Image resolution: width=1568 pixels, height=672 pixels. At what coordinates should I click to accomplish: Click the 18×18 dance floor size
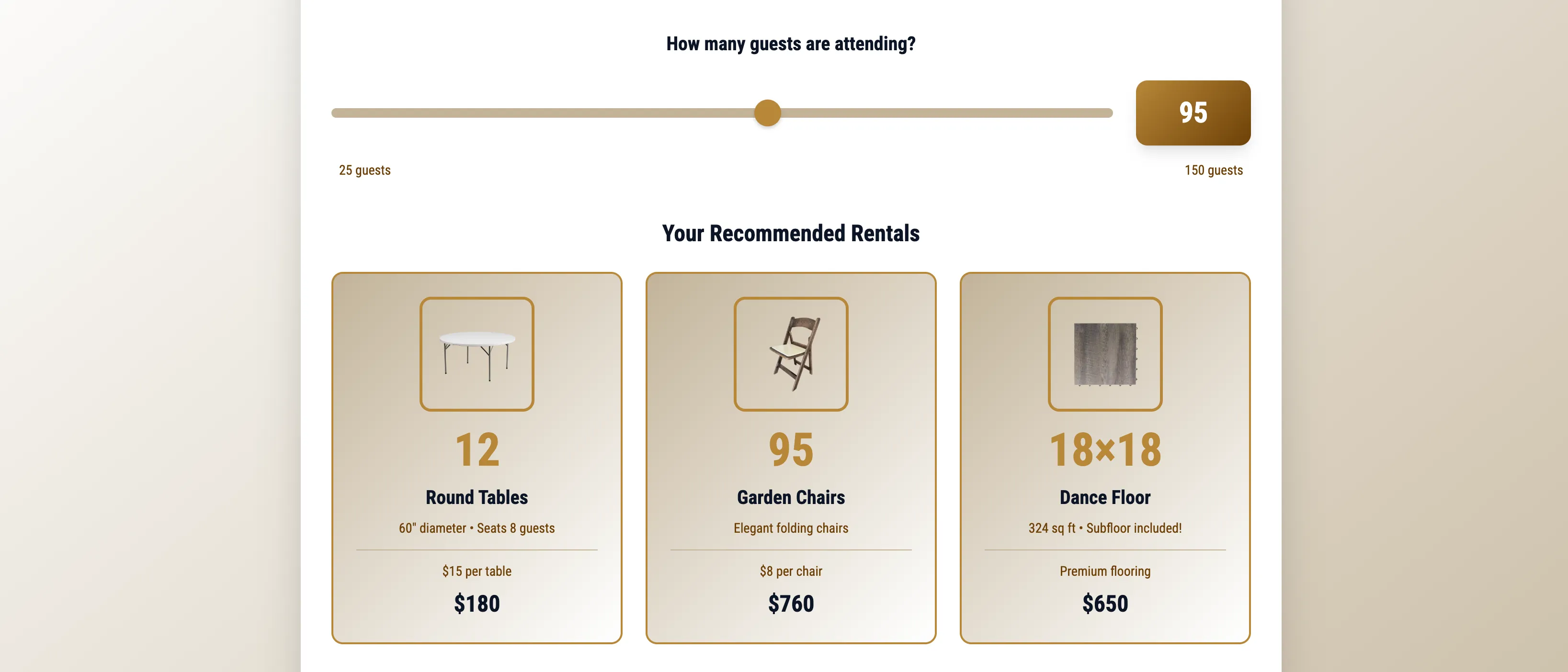pos(1105,450)
